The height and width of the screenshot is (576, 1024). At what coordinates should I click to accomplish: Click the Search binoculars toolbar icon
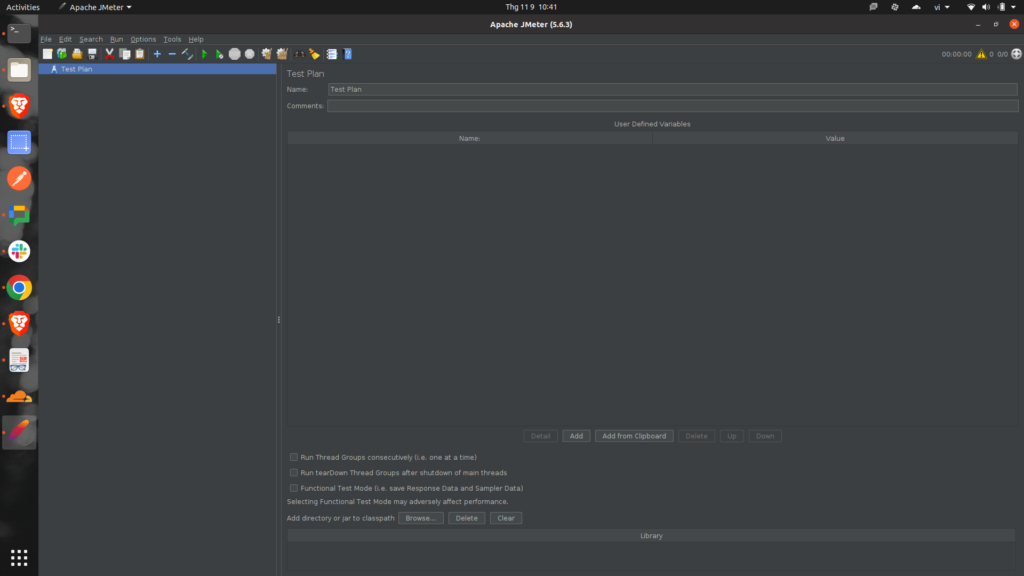(299, 54)
